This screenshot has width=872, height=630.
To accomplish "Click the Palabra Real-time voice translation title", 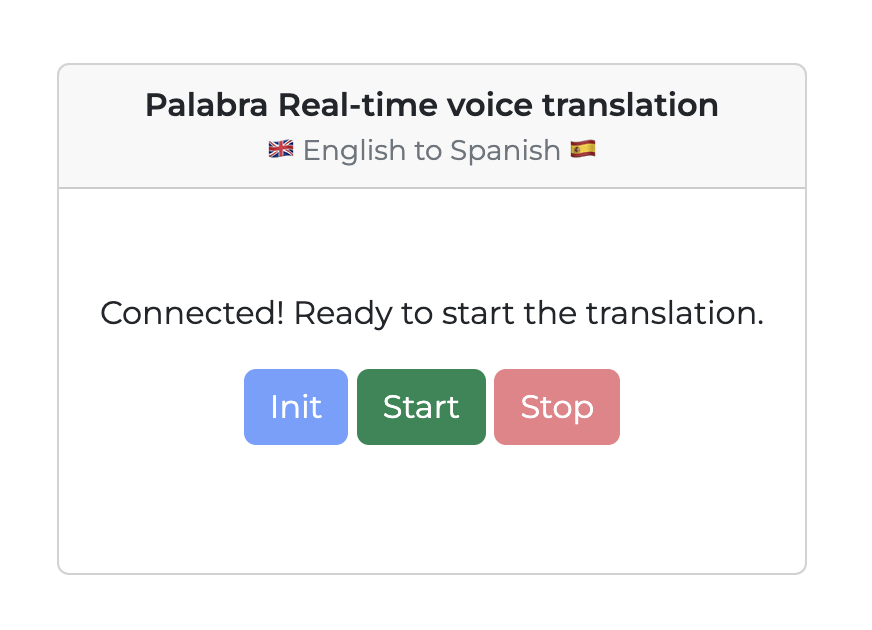I will 431,104.
